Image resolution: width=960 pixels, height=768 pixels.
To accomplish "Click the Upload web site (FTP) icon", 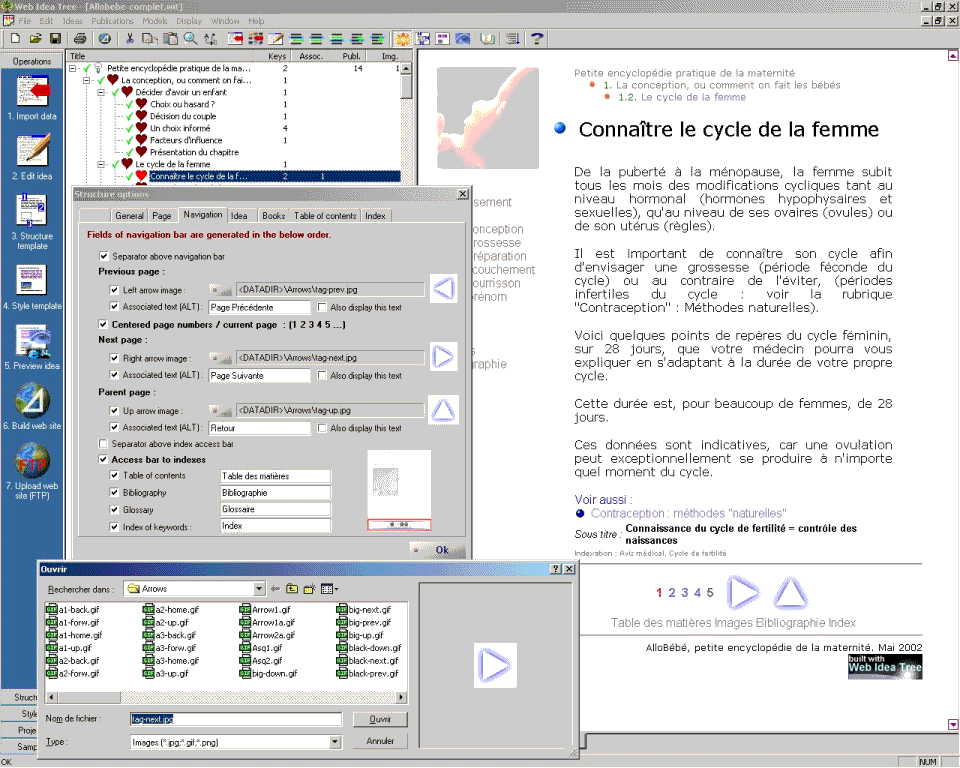I will (32, 460).
